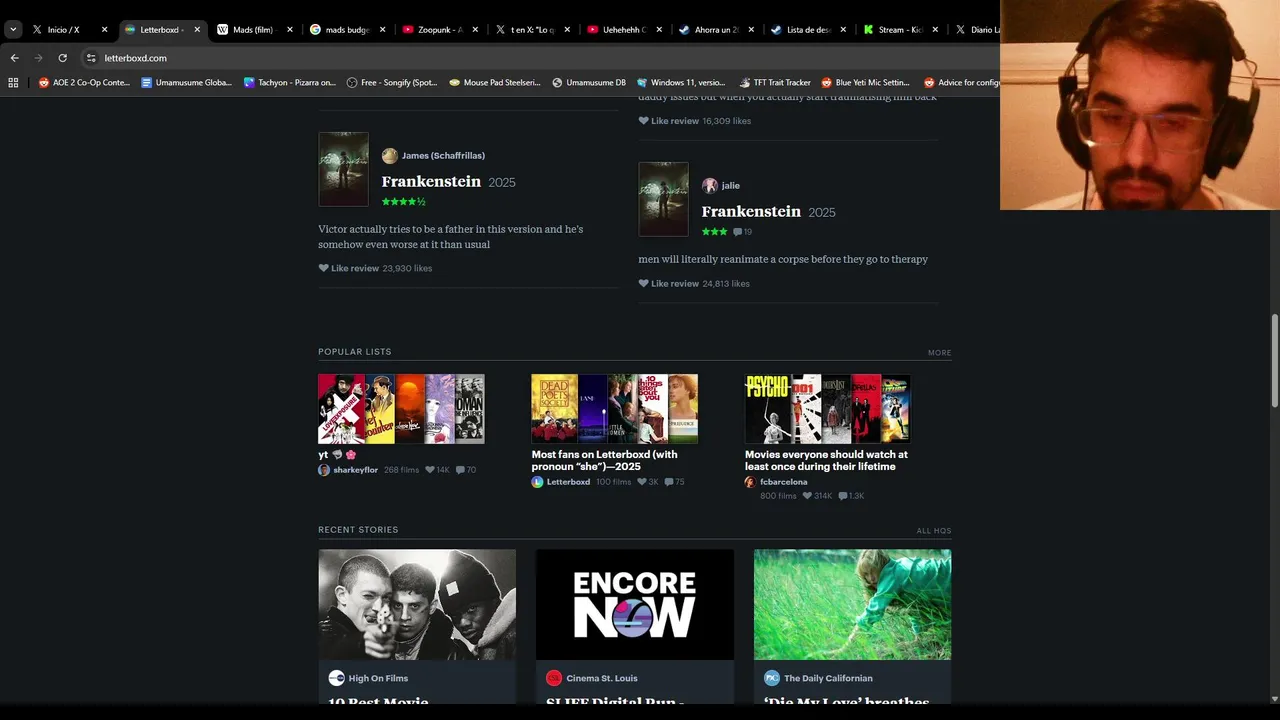Open Most fans on Letterboxd list title
The width and height of the screenshot is (1280, 720).
604,460
